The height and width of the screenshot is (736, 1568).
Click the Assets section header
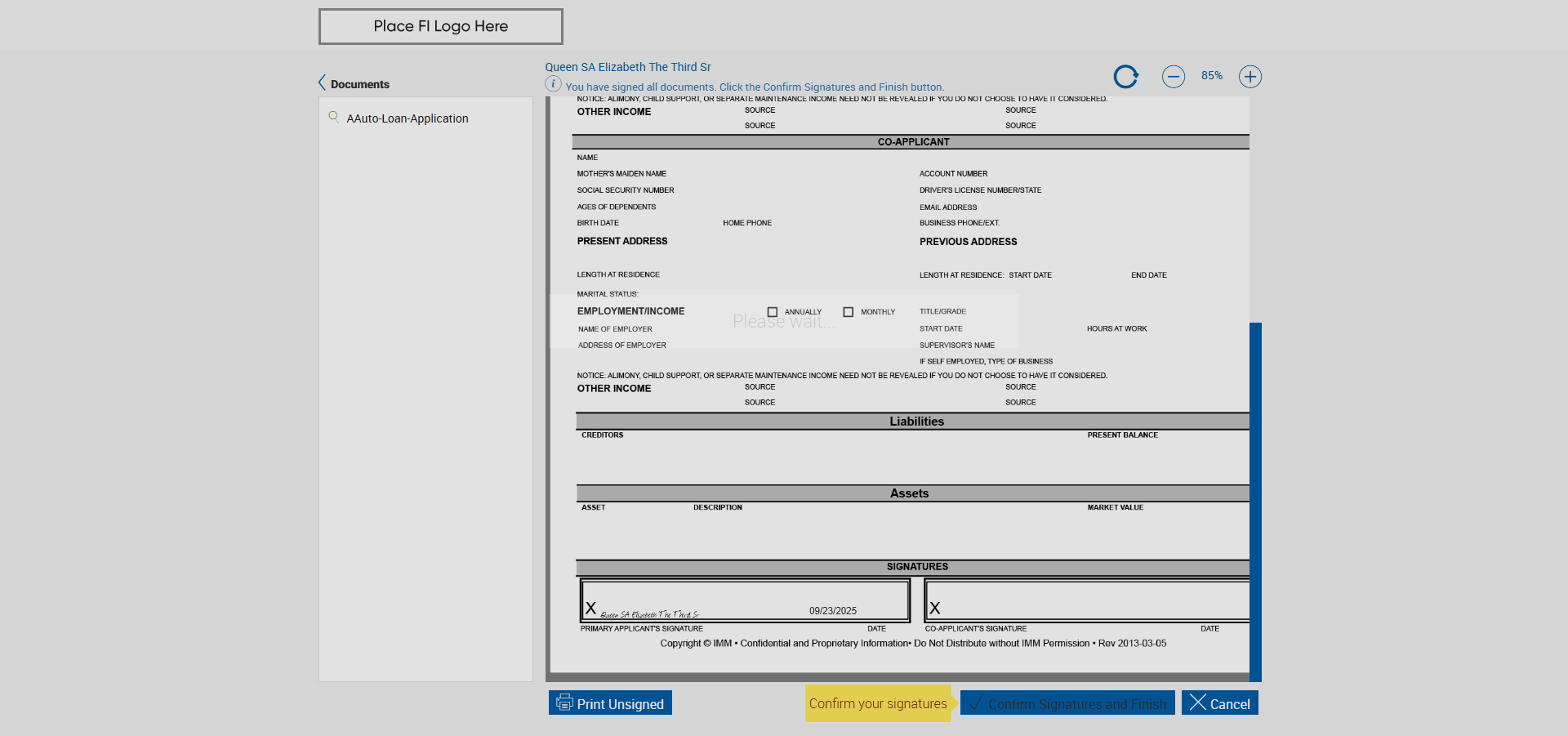click(x=913, y=493)
